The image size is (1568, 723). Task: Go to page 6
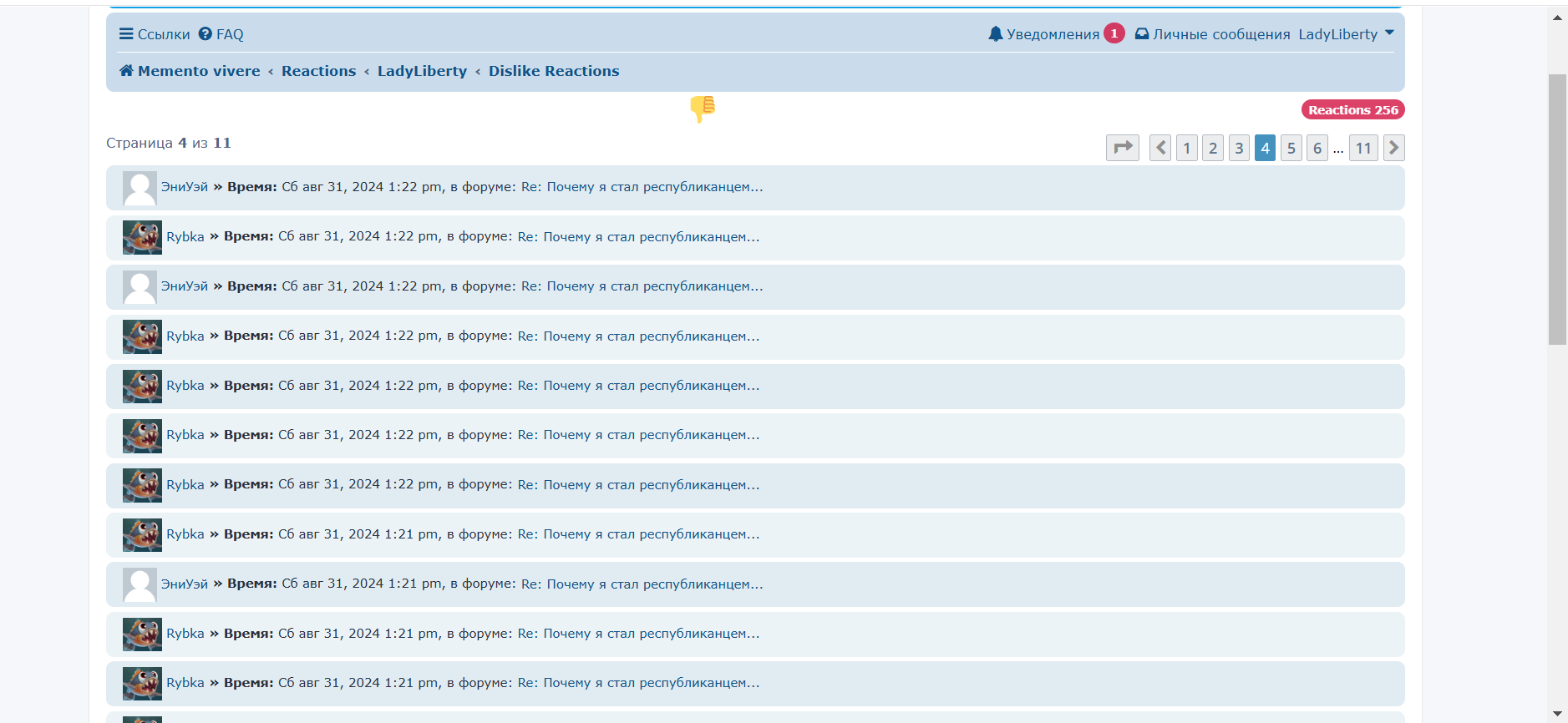click(x=1317, y=148)
